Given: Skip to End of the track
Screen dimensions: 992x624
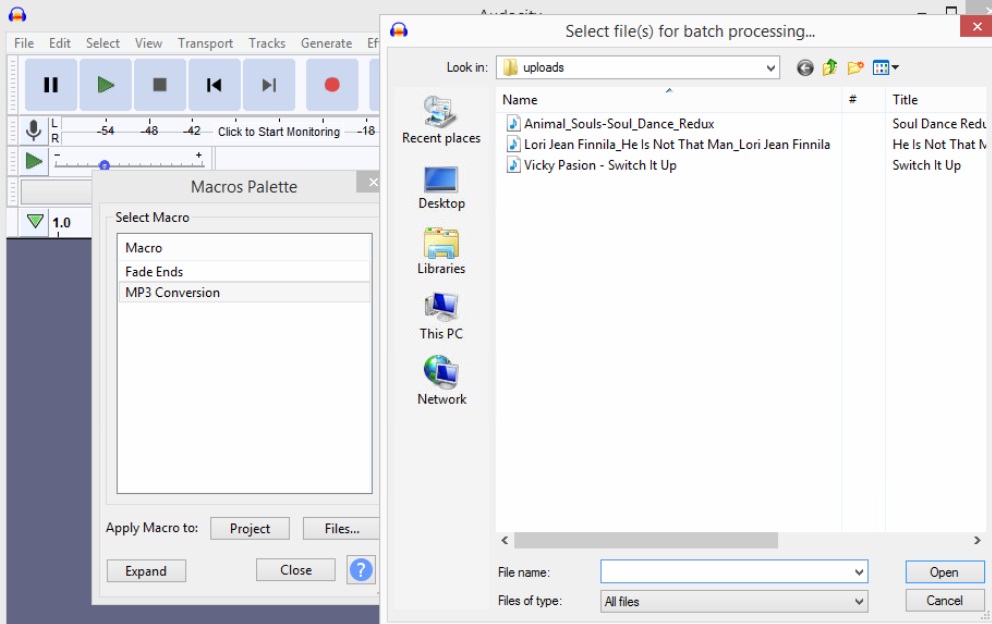Looking at the screenshot, I should point(269,85).
